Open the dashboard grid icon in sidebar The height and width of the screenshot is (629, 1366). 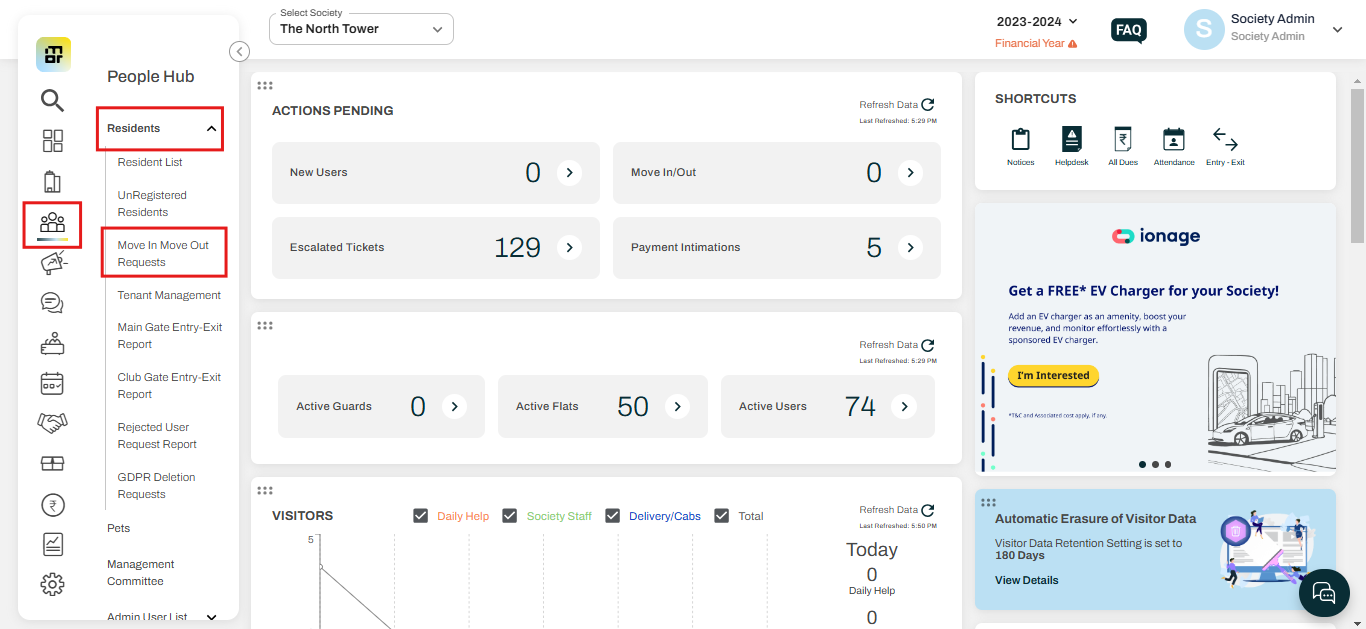click(52, 141)
